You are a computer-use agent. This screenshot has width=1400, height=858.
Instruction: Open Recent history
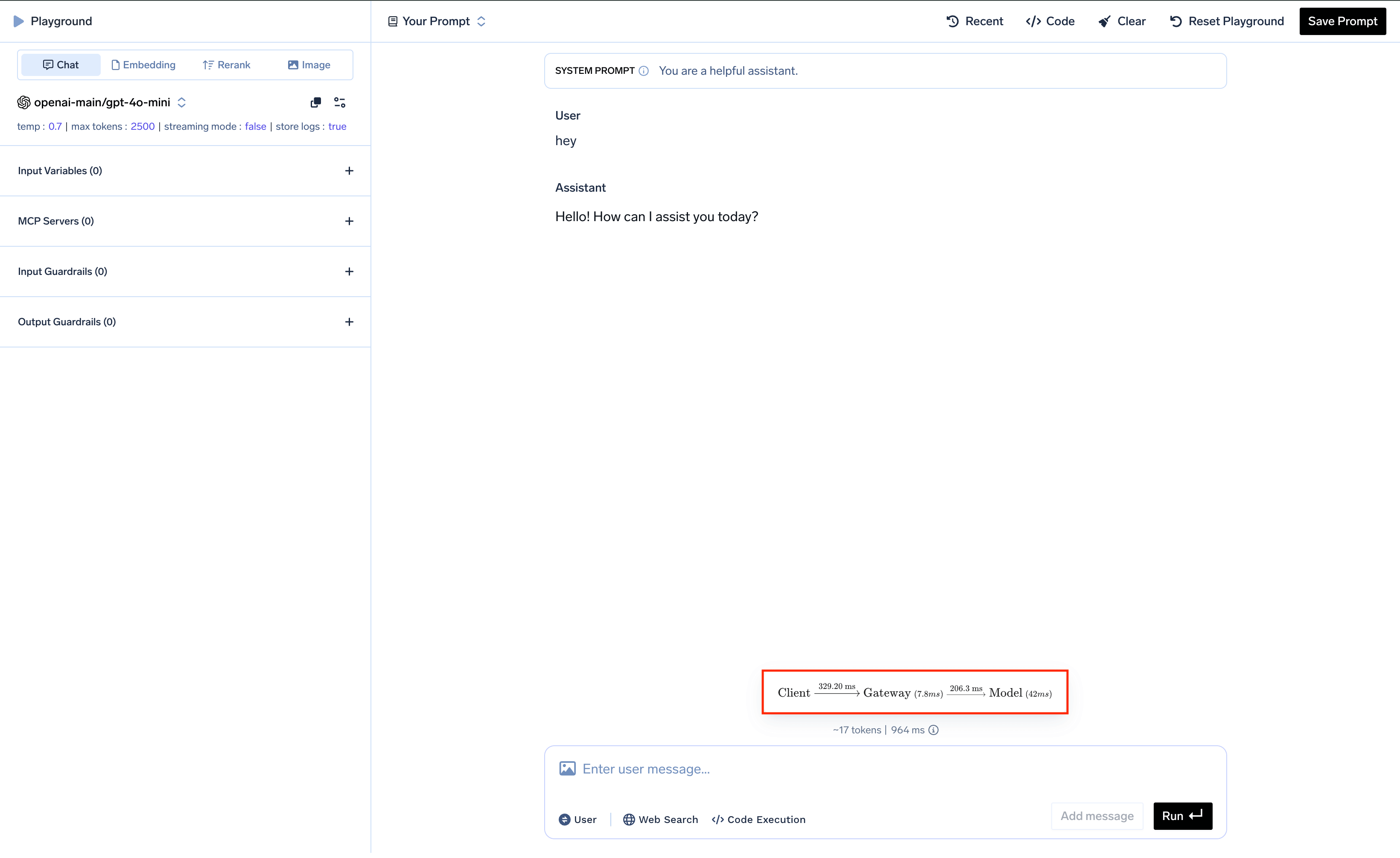975,21
